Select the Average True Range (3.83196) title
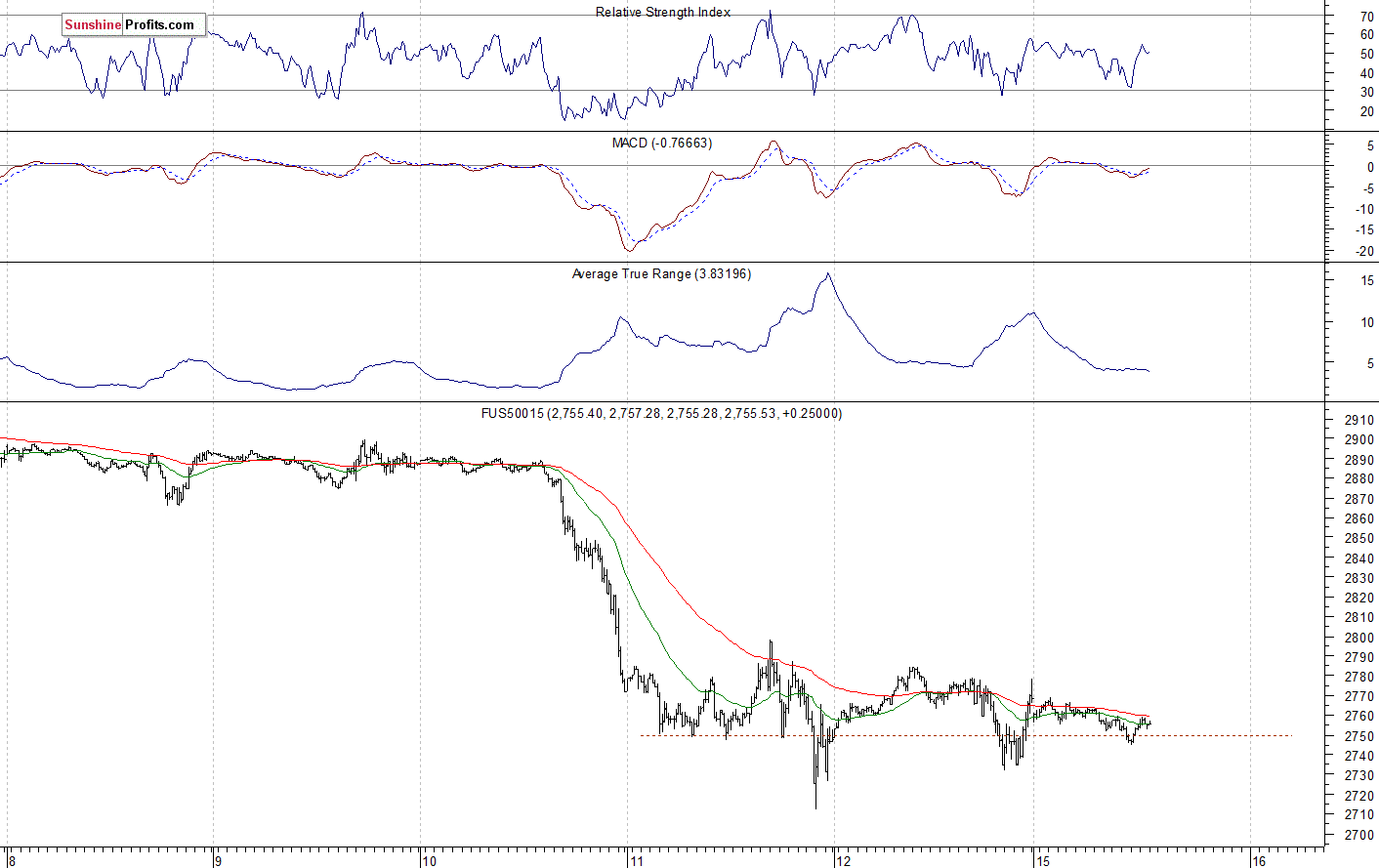1379x868 pixels. click(x=661, y=274)
